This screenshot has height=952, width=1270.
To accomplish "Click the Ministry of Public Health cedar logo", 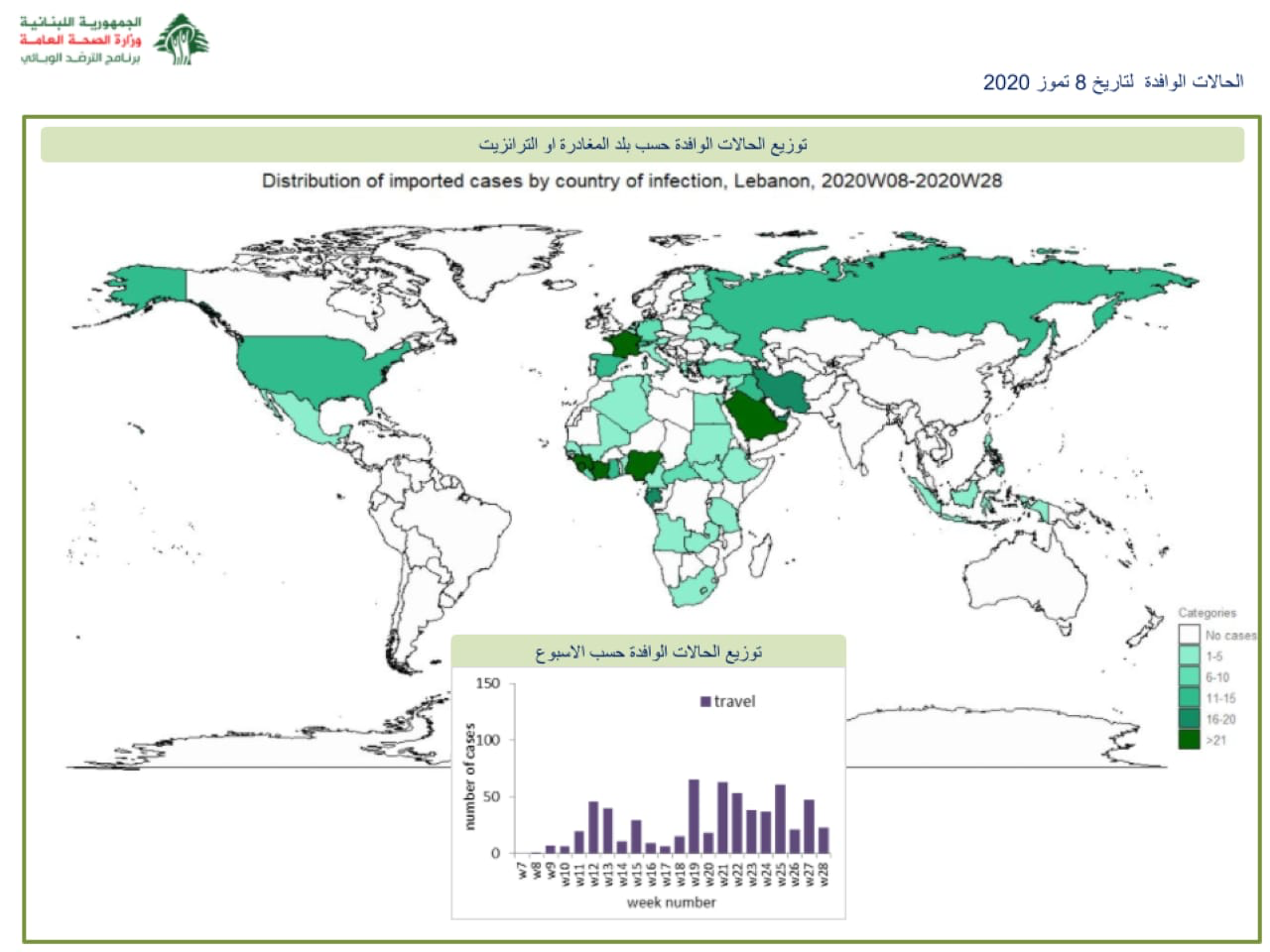I will [x=182, y=41].
